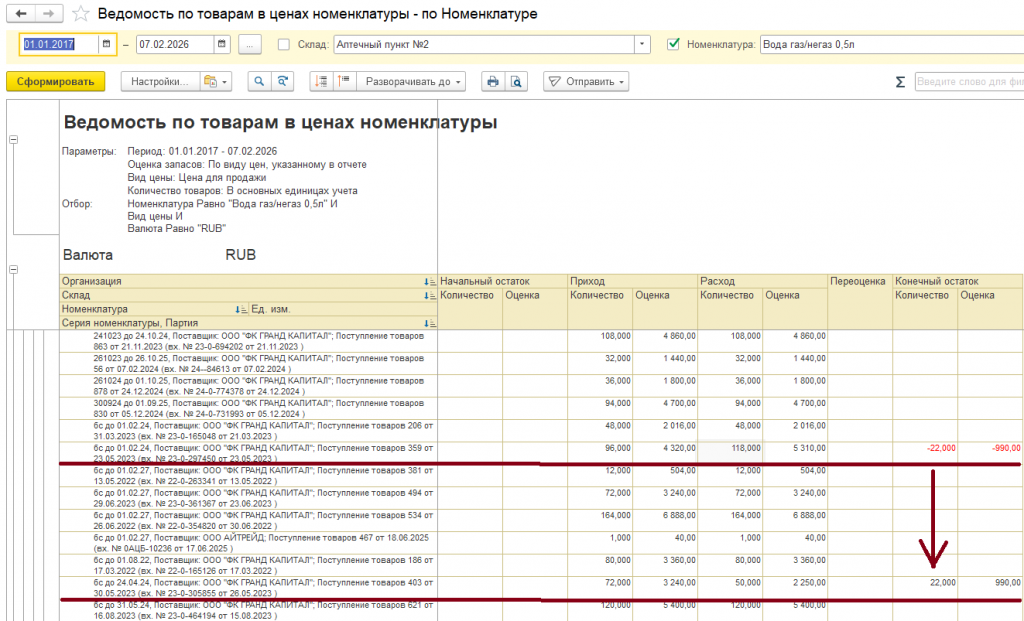The height and width of the screenshot is (621, 1024).
Task: Open calendar for the end date field
Action: (221, 45)
